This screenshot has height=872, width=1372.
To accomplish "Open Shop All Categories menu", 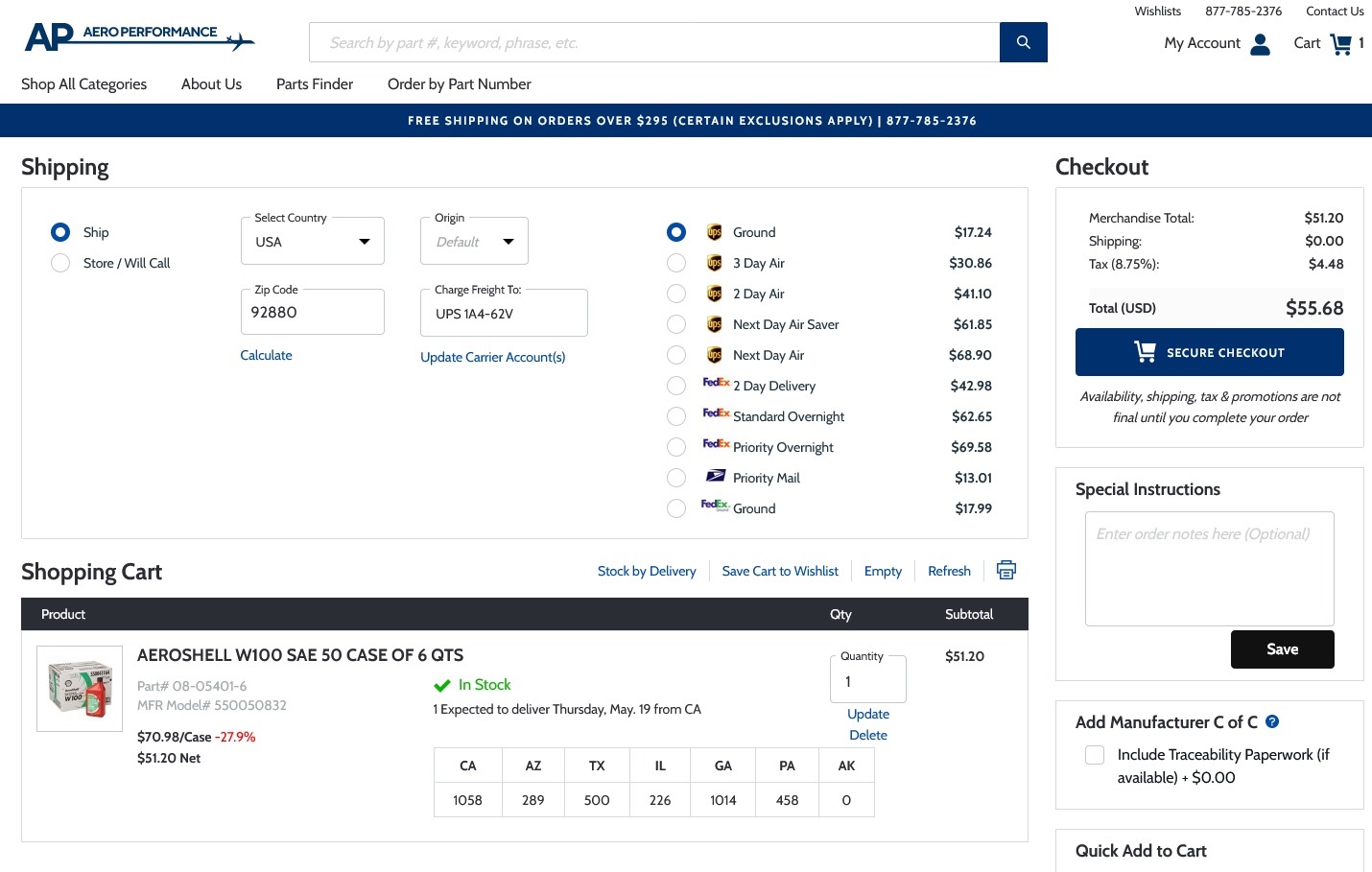I will point(84,84).
